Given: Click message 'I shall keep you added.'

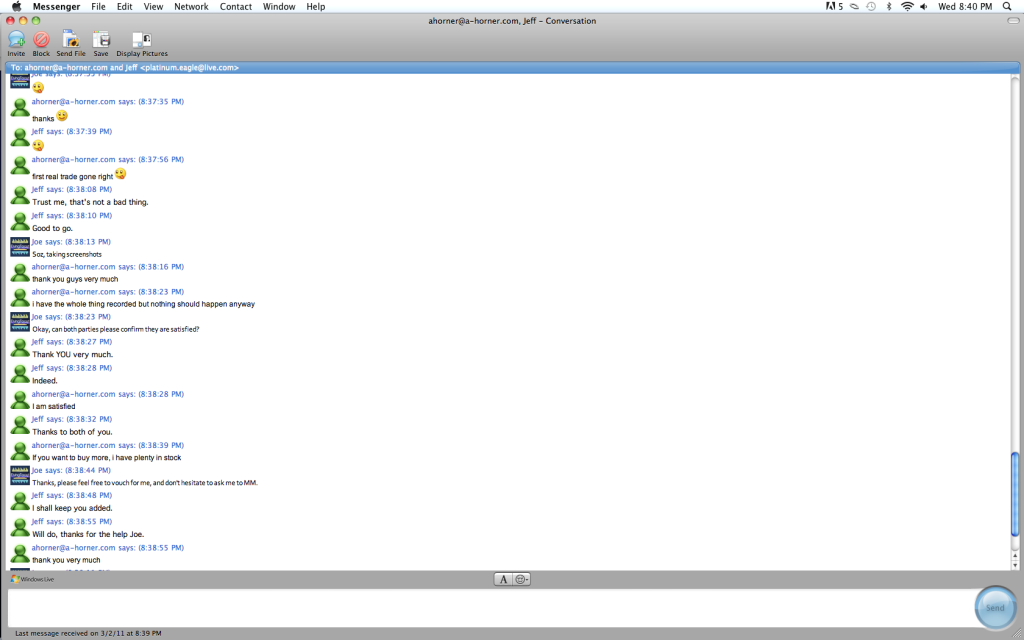Looking at the screenshot, I should [x=72, y=508].
